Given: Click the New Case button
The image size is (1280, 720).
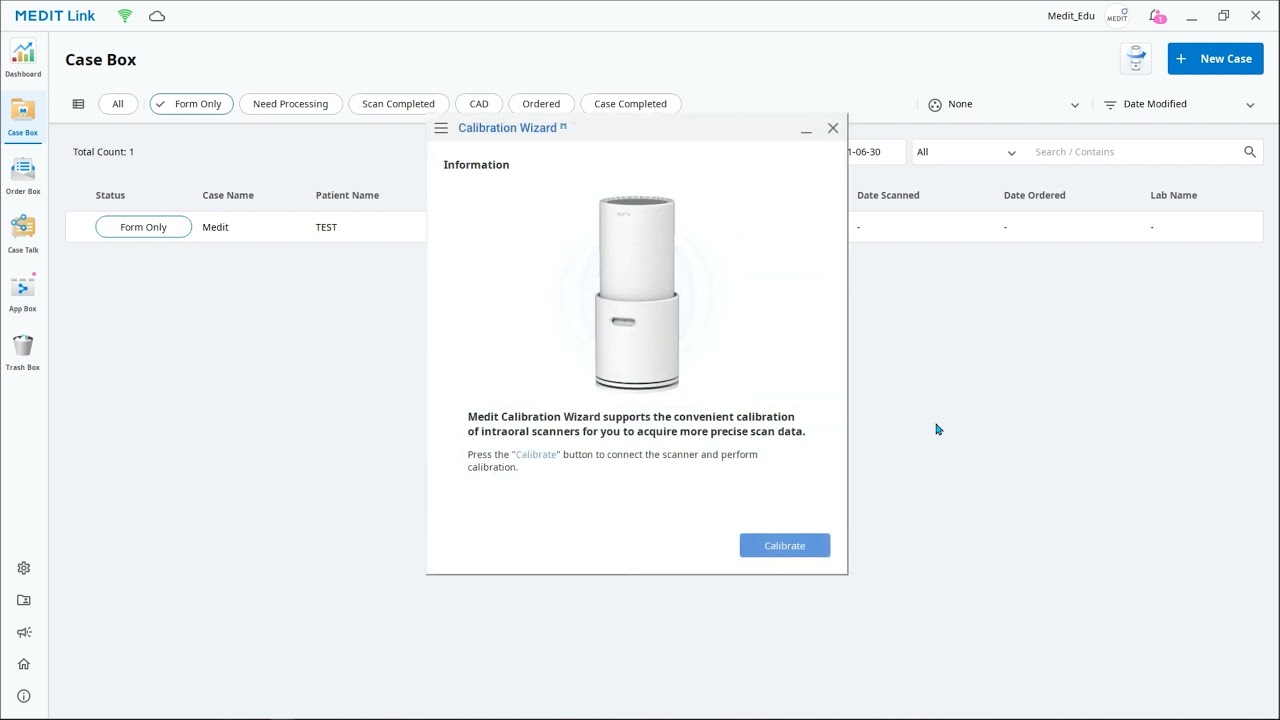Looking at the screenshot, I should point(1215,59).
